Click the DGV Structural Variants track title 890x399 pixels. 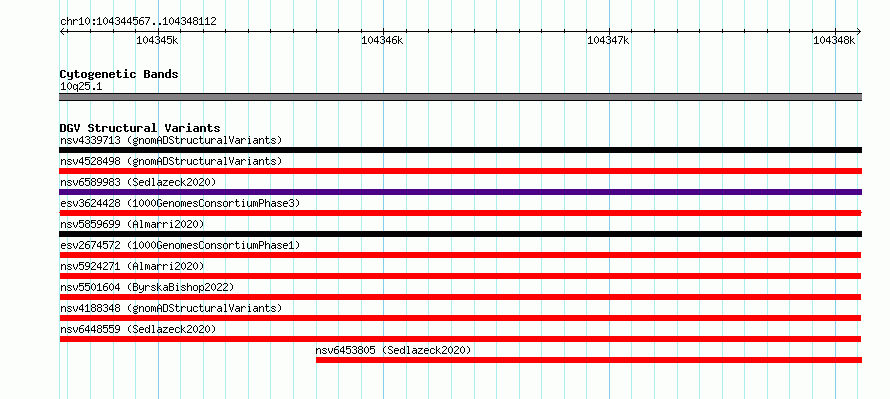[140, 128]
